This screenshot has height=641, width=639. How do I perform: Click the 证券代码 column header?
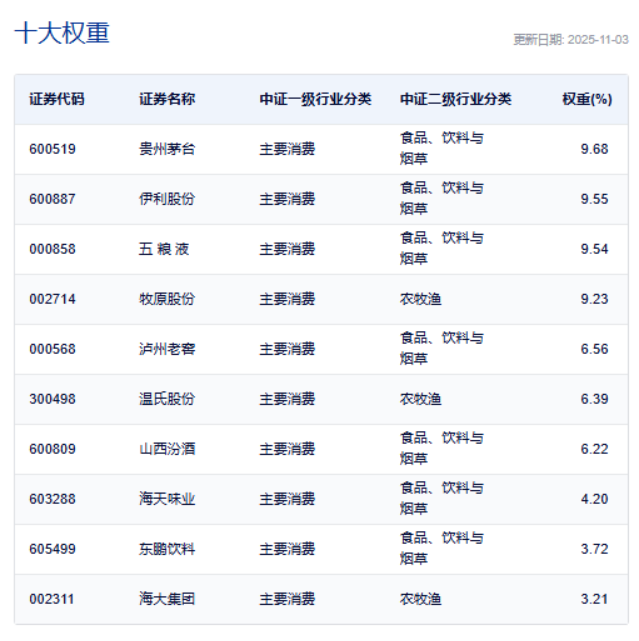(x=56, y=99)
